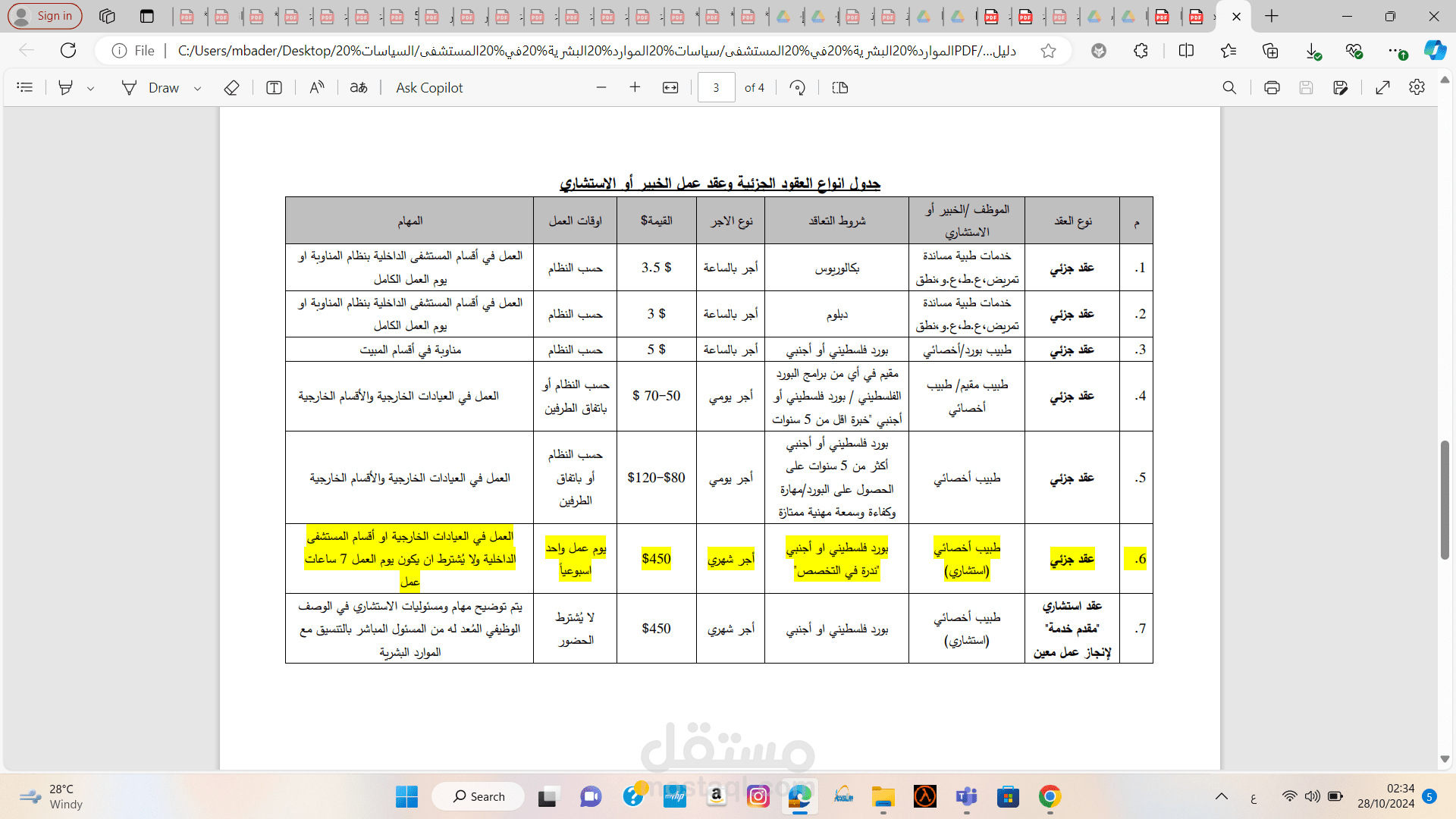Toggle the Page view icon
Viewport: 1456px width, 819px height.
(840, 88)
